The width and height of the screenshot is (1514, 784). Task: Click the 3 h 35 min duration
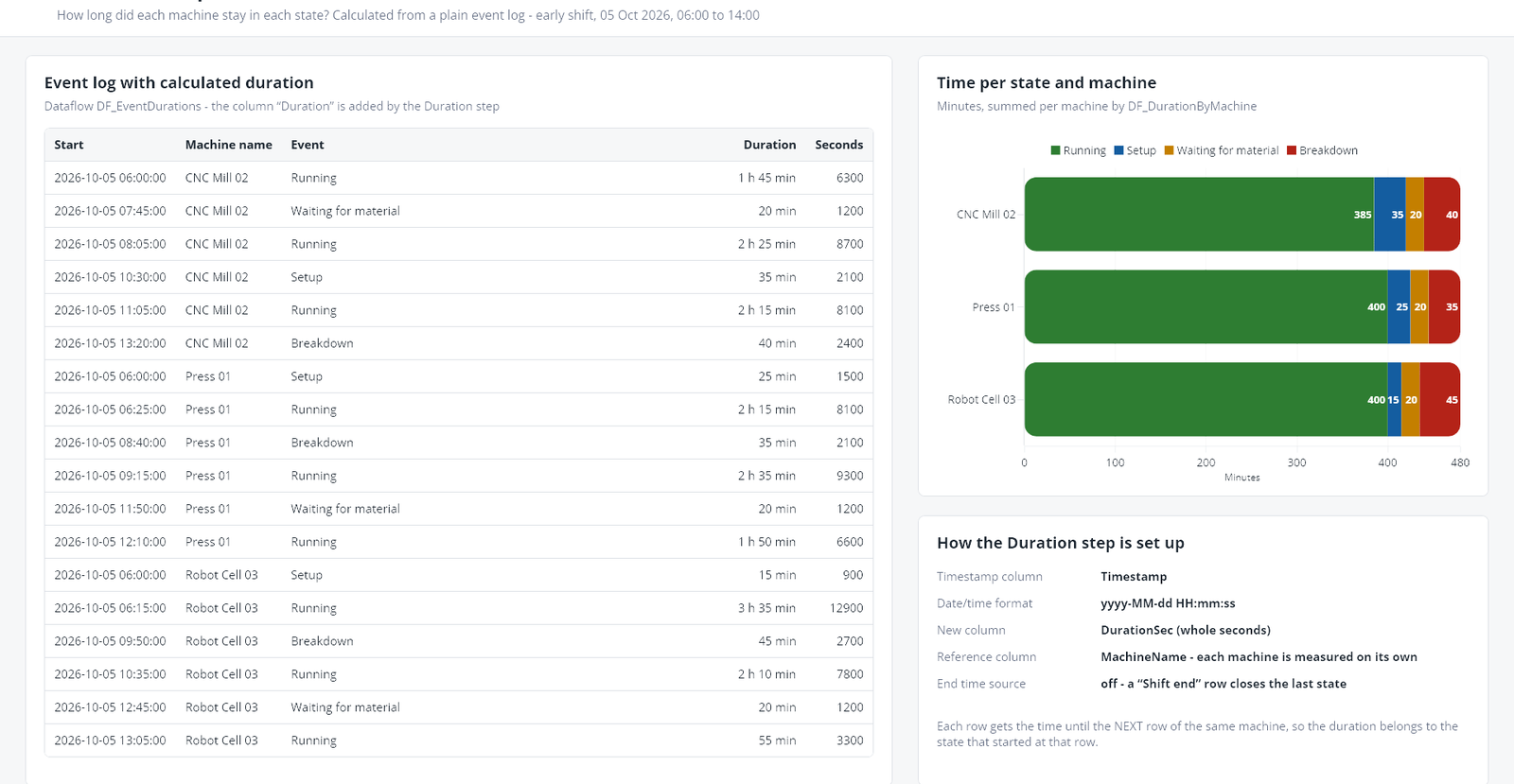(x=766, y=608)
